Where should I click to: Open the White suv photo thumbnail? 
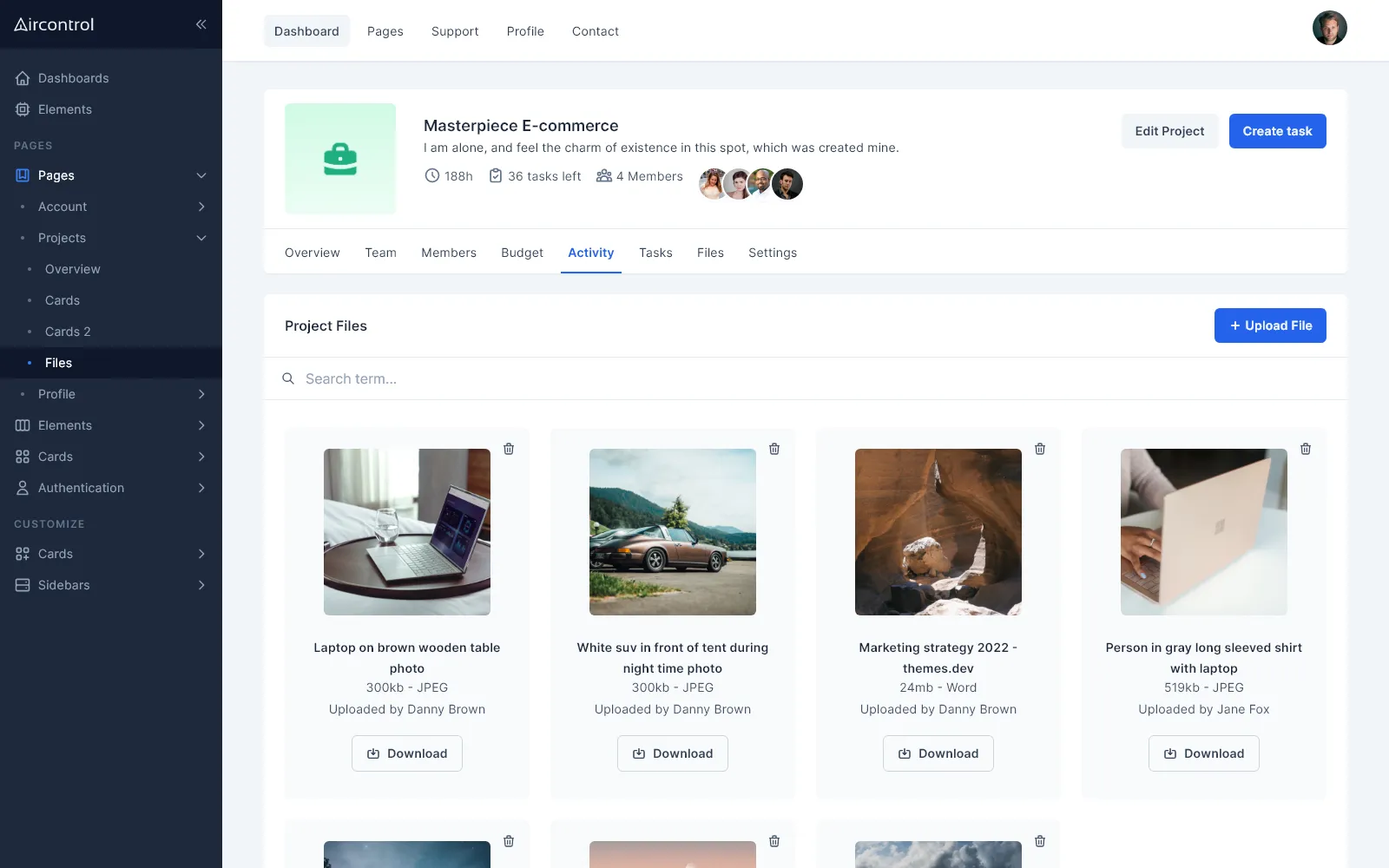point(673,532)
